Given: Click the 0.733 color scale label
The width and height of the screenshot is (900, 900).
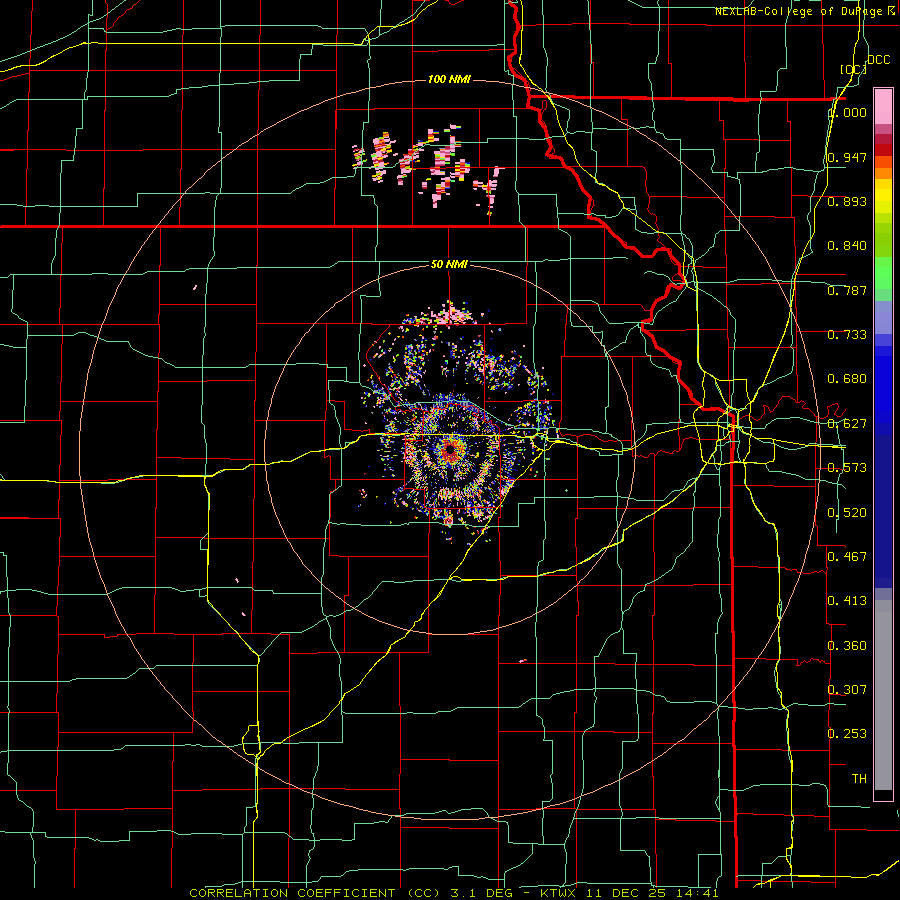Looking at the screenshot, I should click(x=847, y=335).
